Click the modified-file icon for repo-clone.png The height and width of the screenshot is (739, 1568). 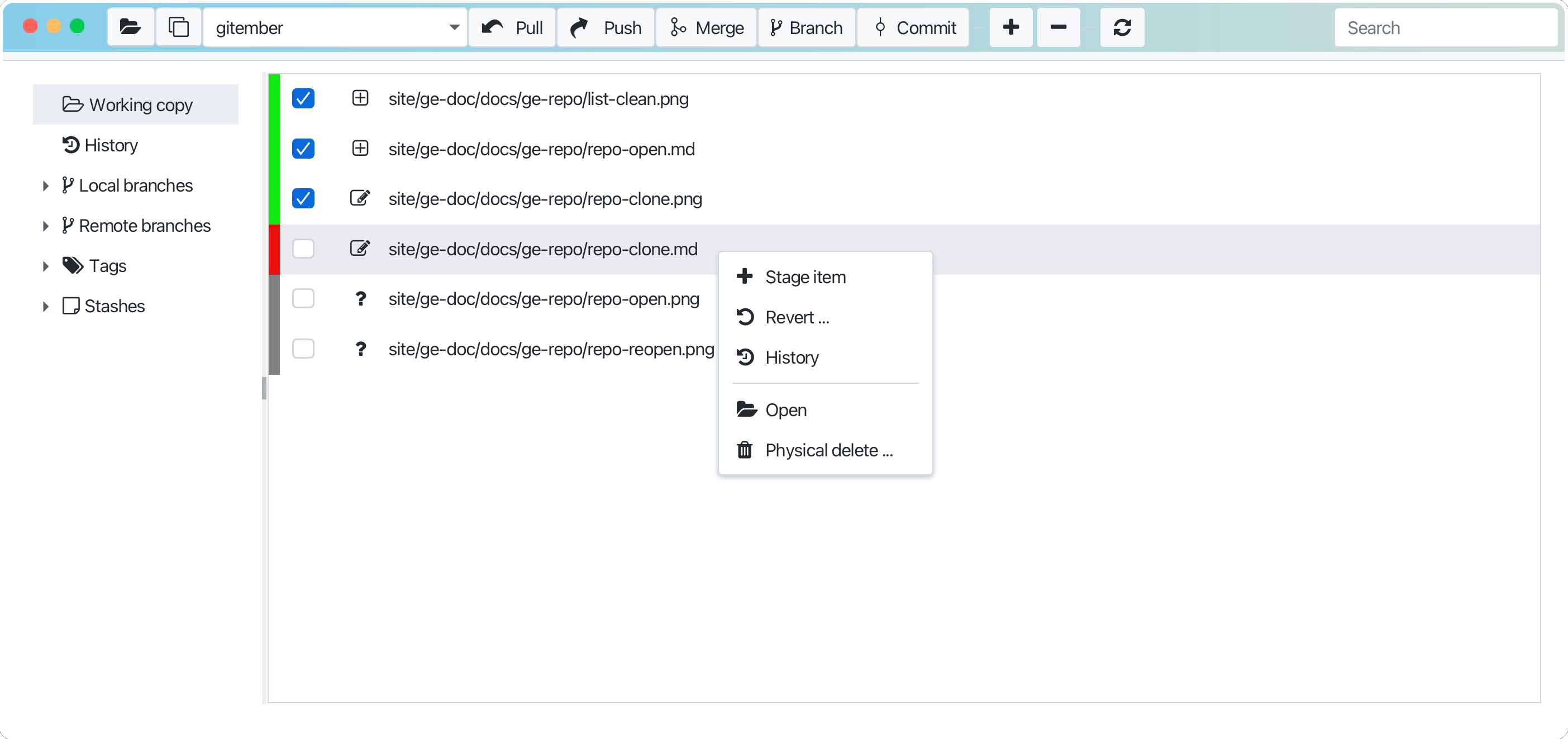(x=360, y=198)
